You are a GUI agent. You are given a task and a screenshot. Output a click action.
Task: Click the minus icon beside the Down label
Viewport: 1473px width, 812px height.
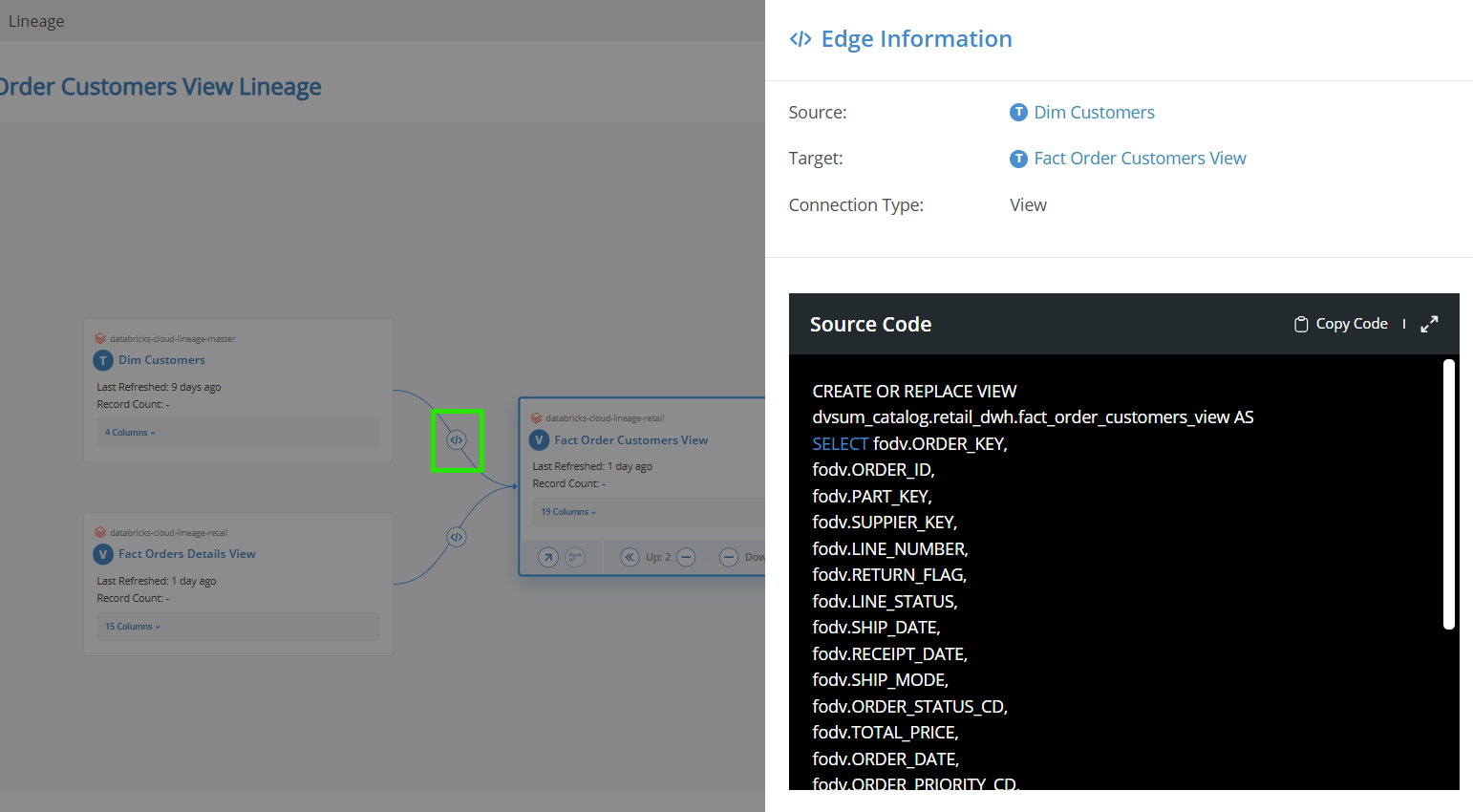729,557
